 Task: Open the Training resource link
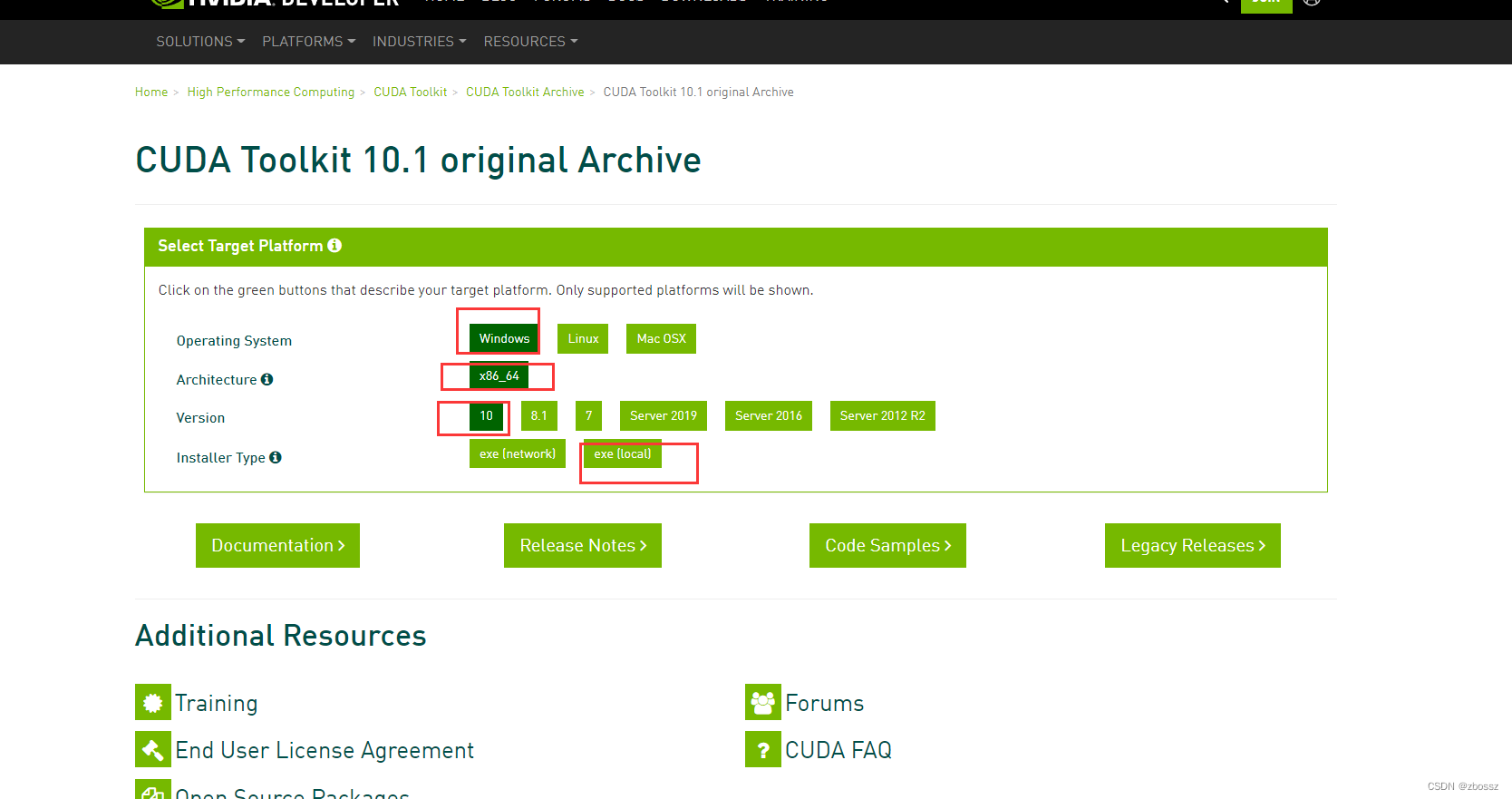coord(217,703)
